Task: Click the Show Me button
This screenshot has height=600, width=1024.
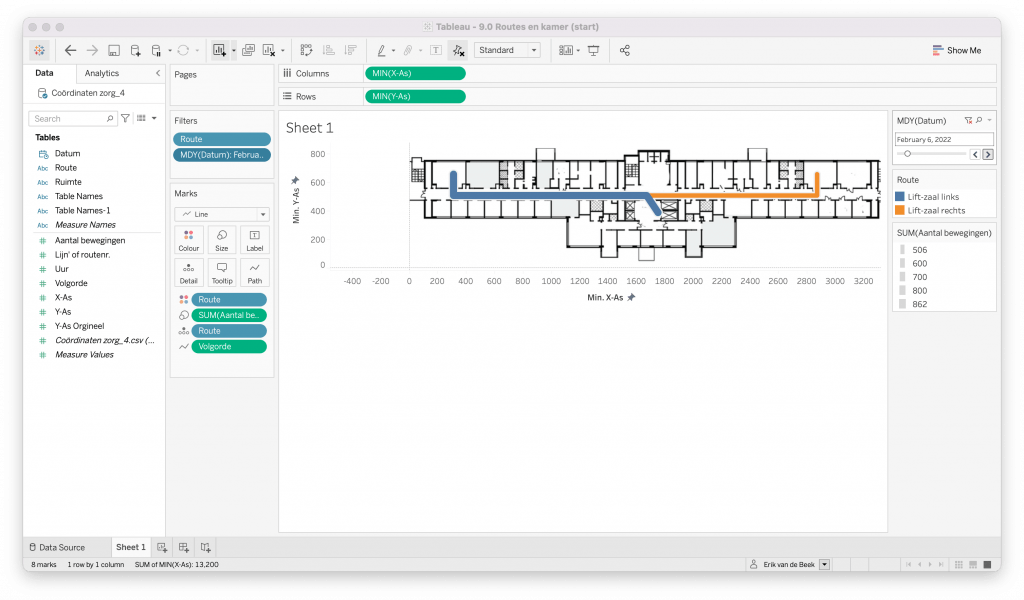Action: [956, 50]
